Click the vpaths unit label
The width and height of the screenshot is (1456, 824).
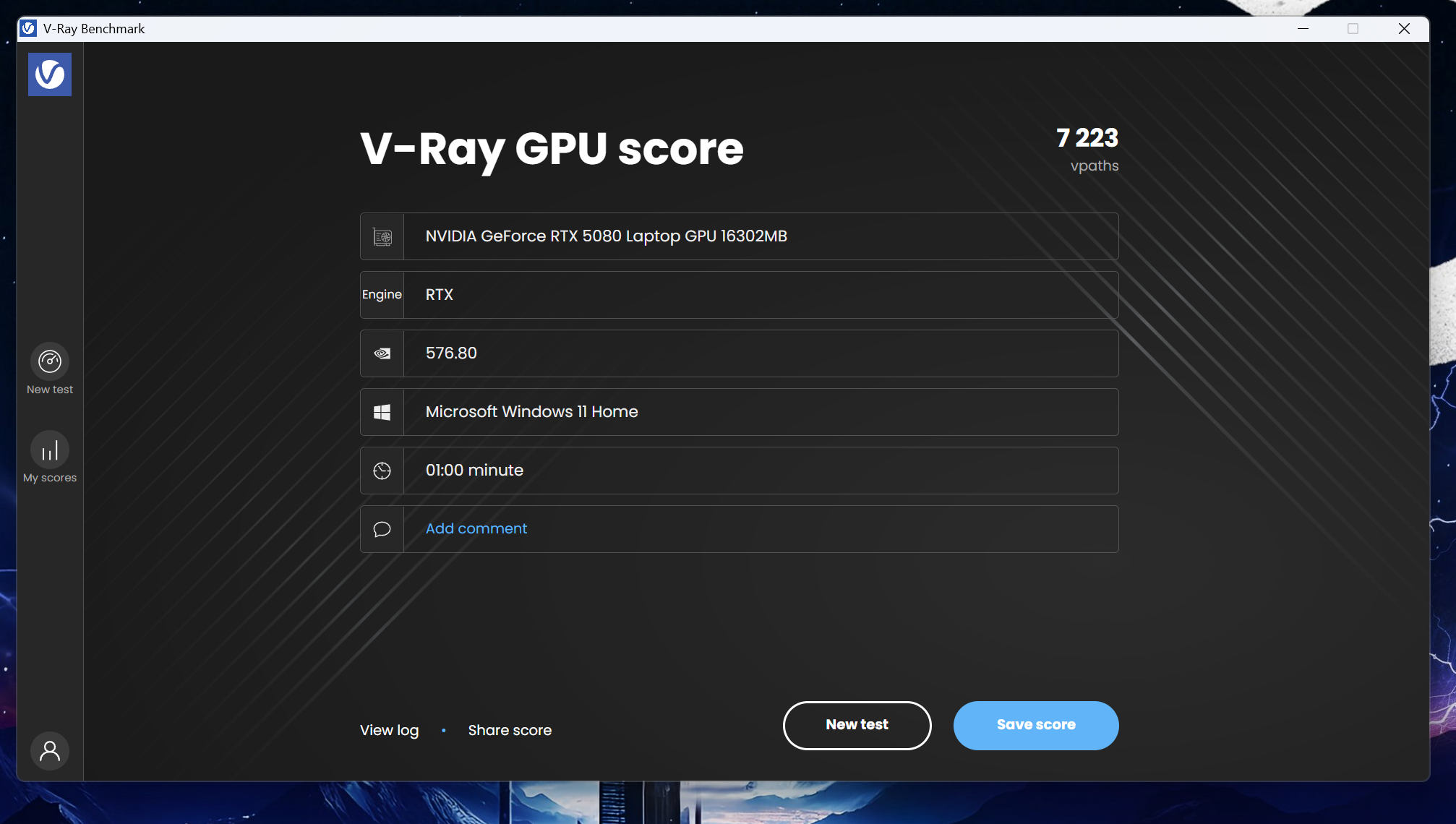[1095, 166]
